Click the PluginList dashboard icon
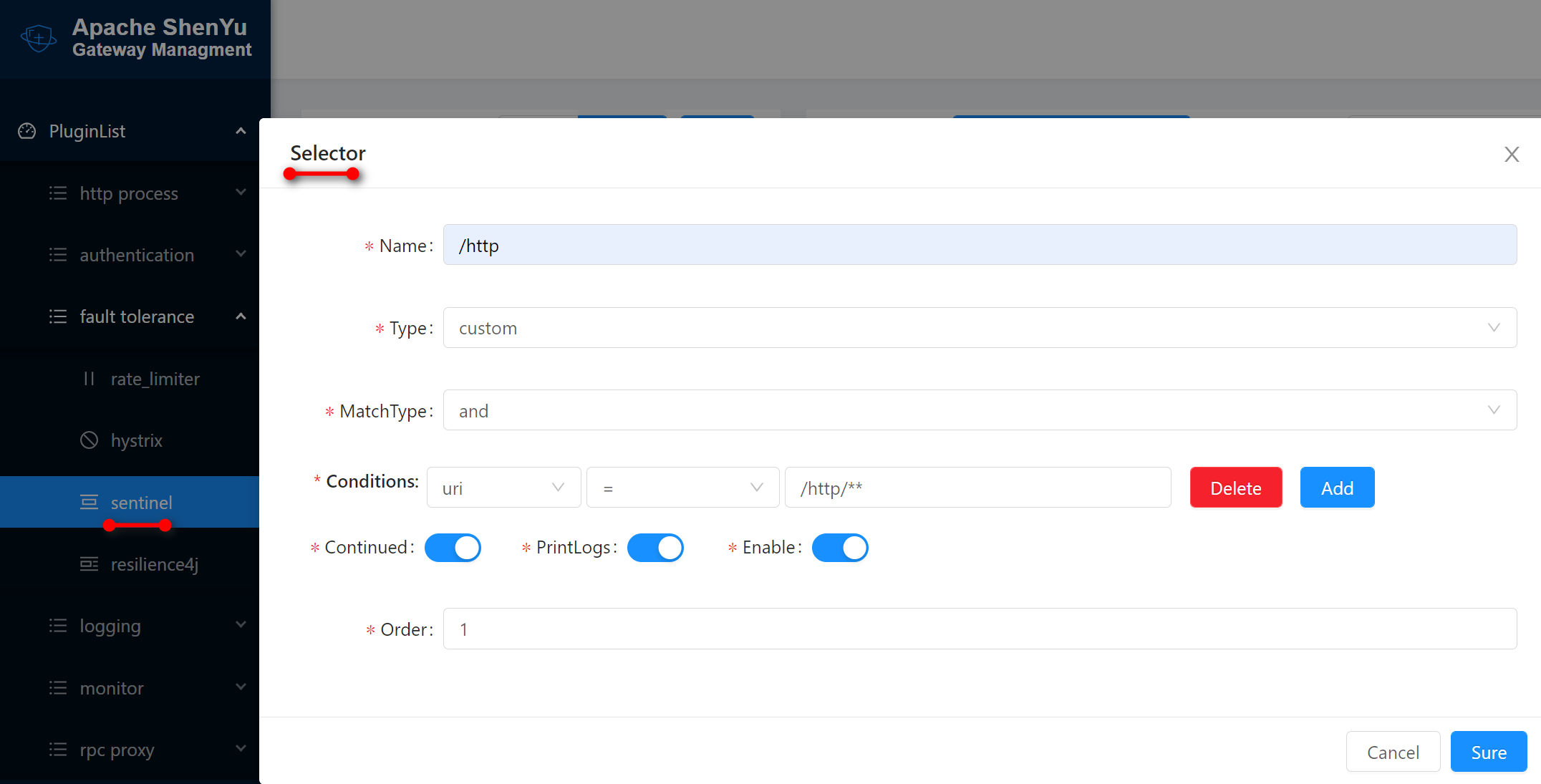The image size is (1541, 784). tap(27, 131)
